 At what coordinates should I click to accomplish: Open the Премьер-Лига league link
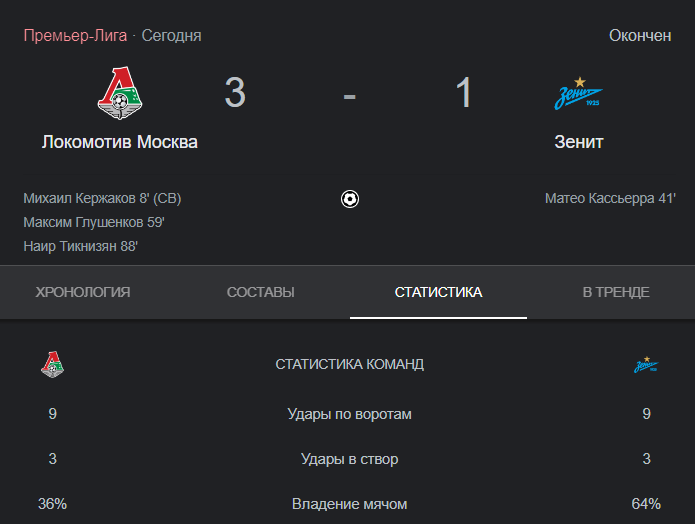click(75, 35)
